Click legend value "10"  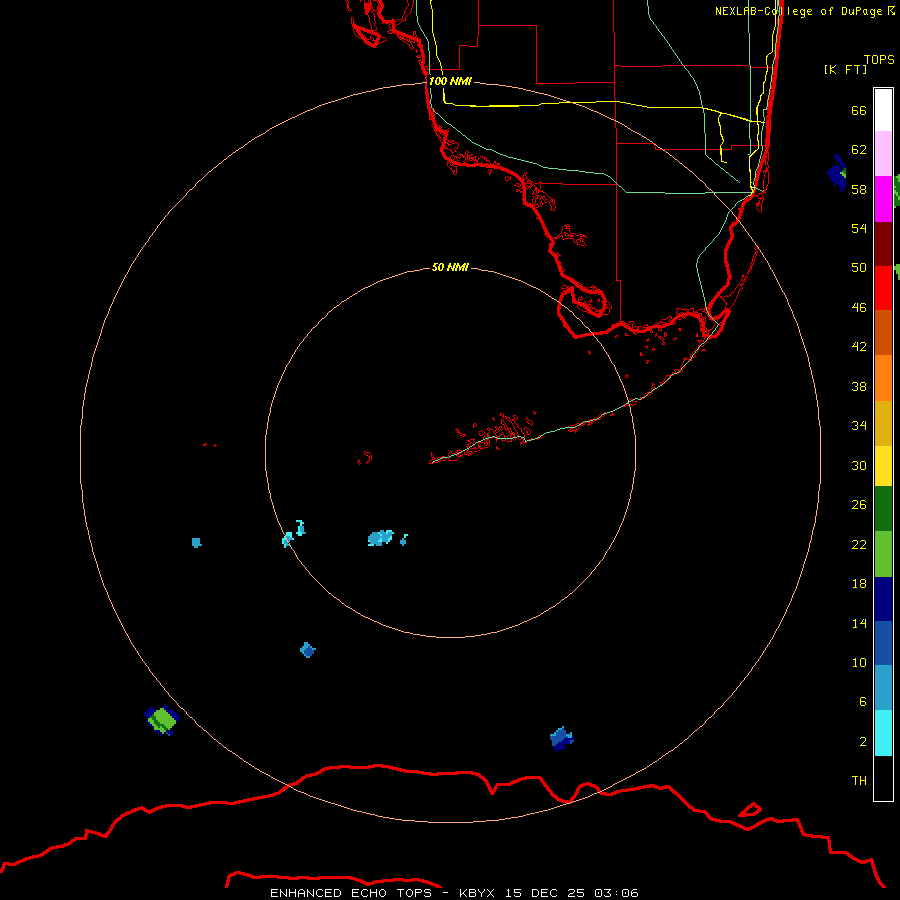859,662
